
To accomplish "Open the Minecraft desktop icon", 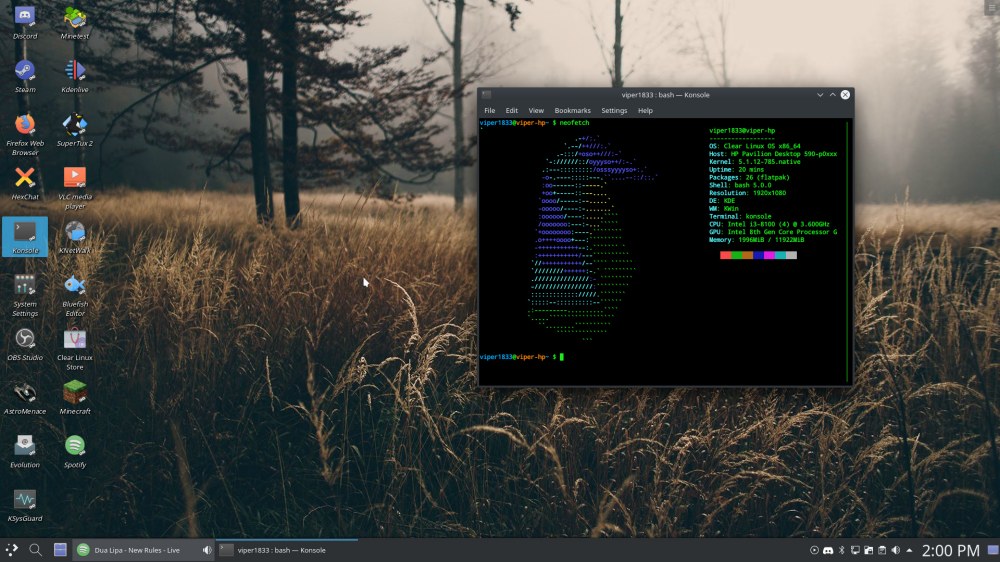I will (75, 397).
